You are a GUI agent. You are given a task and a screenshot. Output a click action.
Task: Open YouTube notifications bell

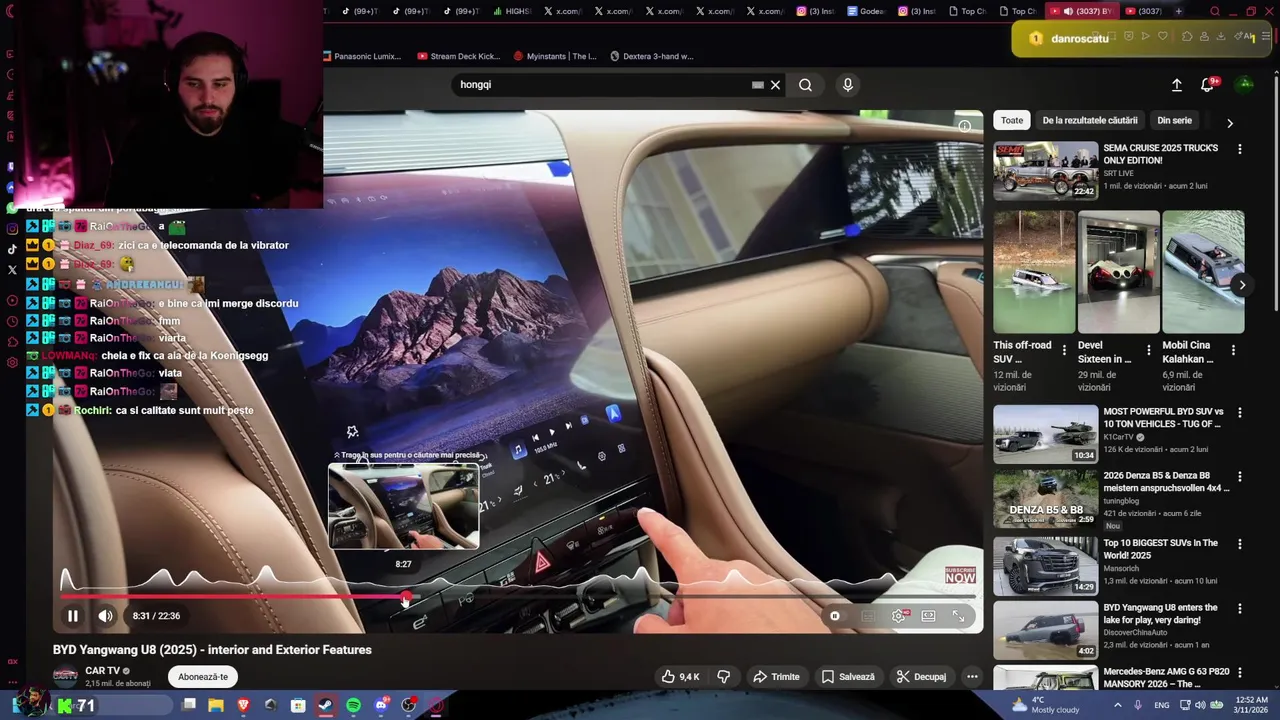(x=1208, y=85)
